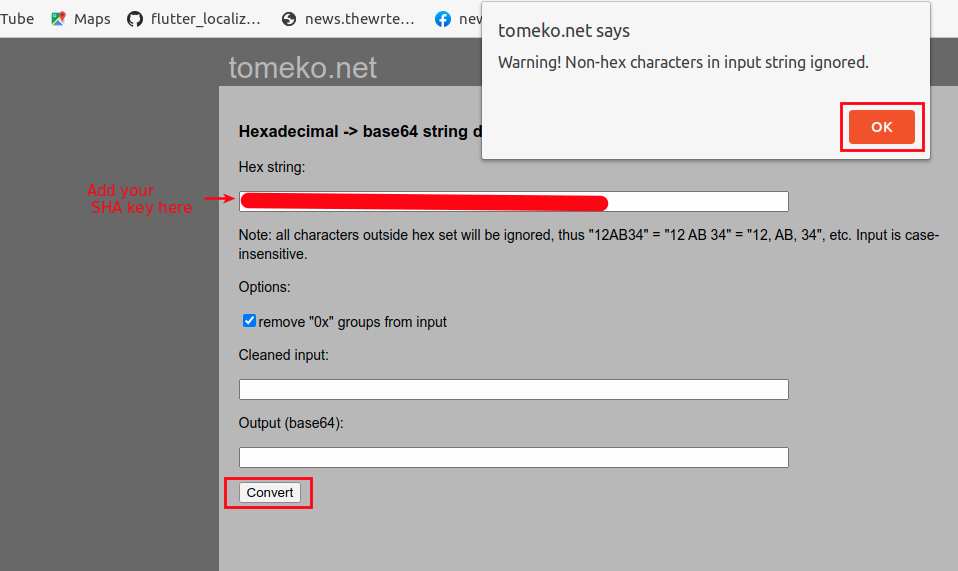Open the YouTube bookmark labeled "Tube"
The image size is (958, 571).
click(x=16, y=18)
